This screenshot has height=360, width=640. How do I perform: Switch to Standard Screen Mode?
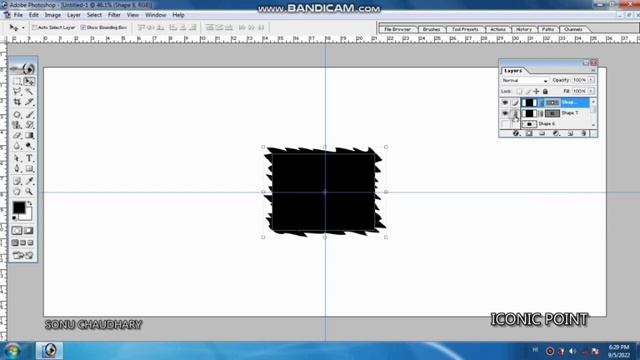(15, 243)
